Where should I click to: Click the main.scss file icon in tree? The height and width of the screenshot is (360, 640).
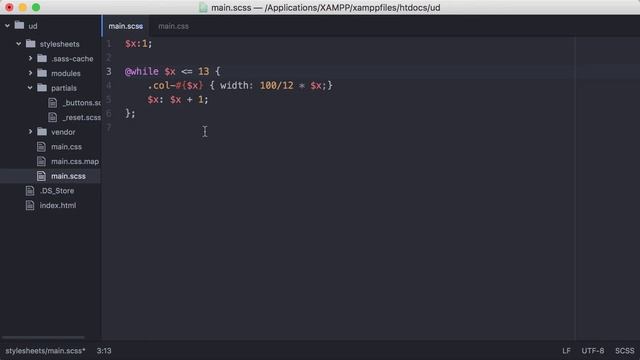pos(41,176)
